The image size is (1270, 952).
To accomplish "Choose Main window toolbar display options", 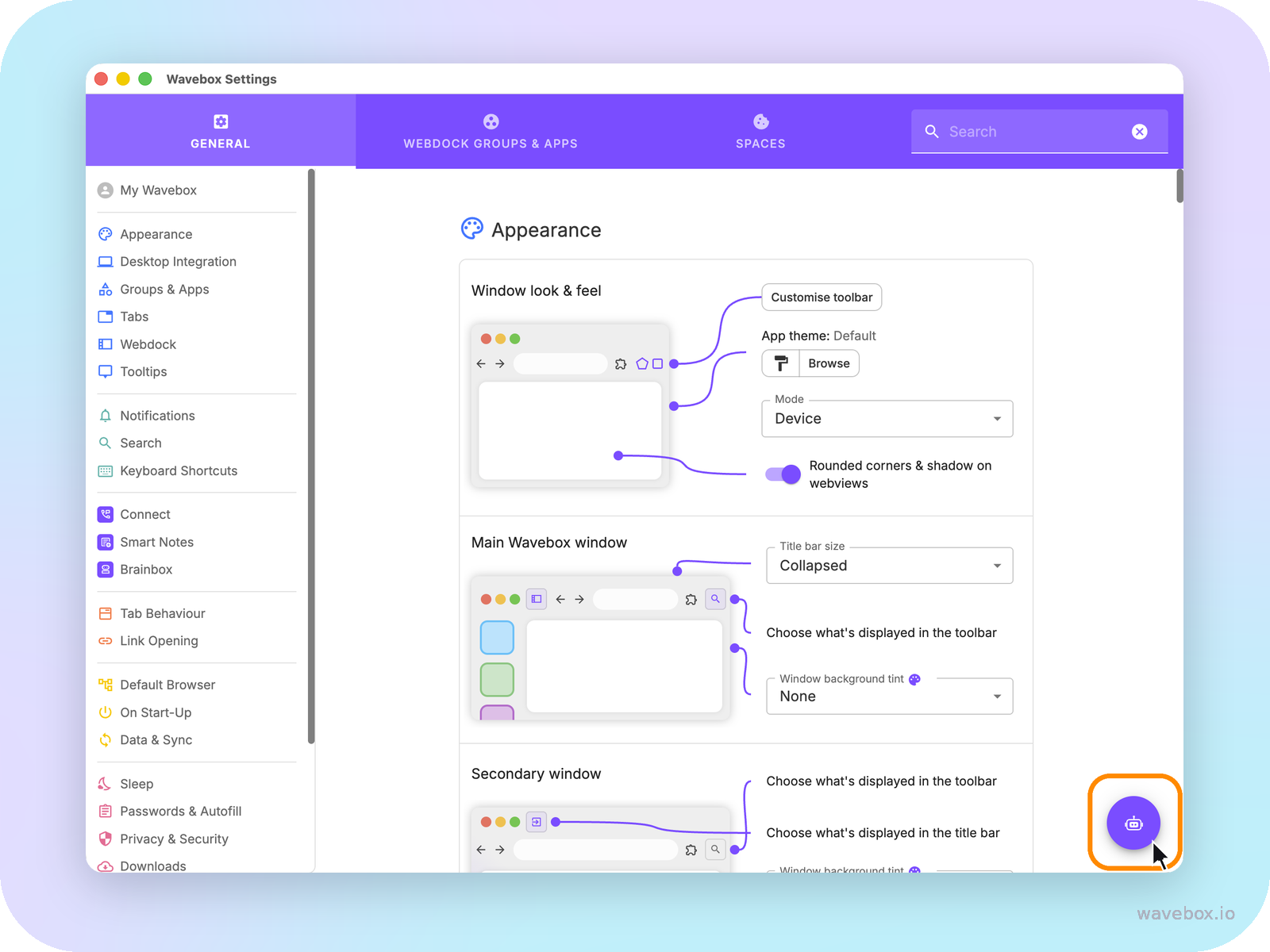I will (881, 633).
